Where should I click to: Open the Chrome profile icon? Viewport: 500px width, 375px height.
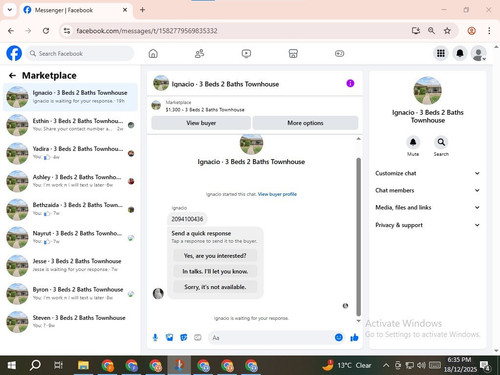pyautogui.click(x=471, y=31)
